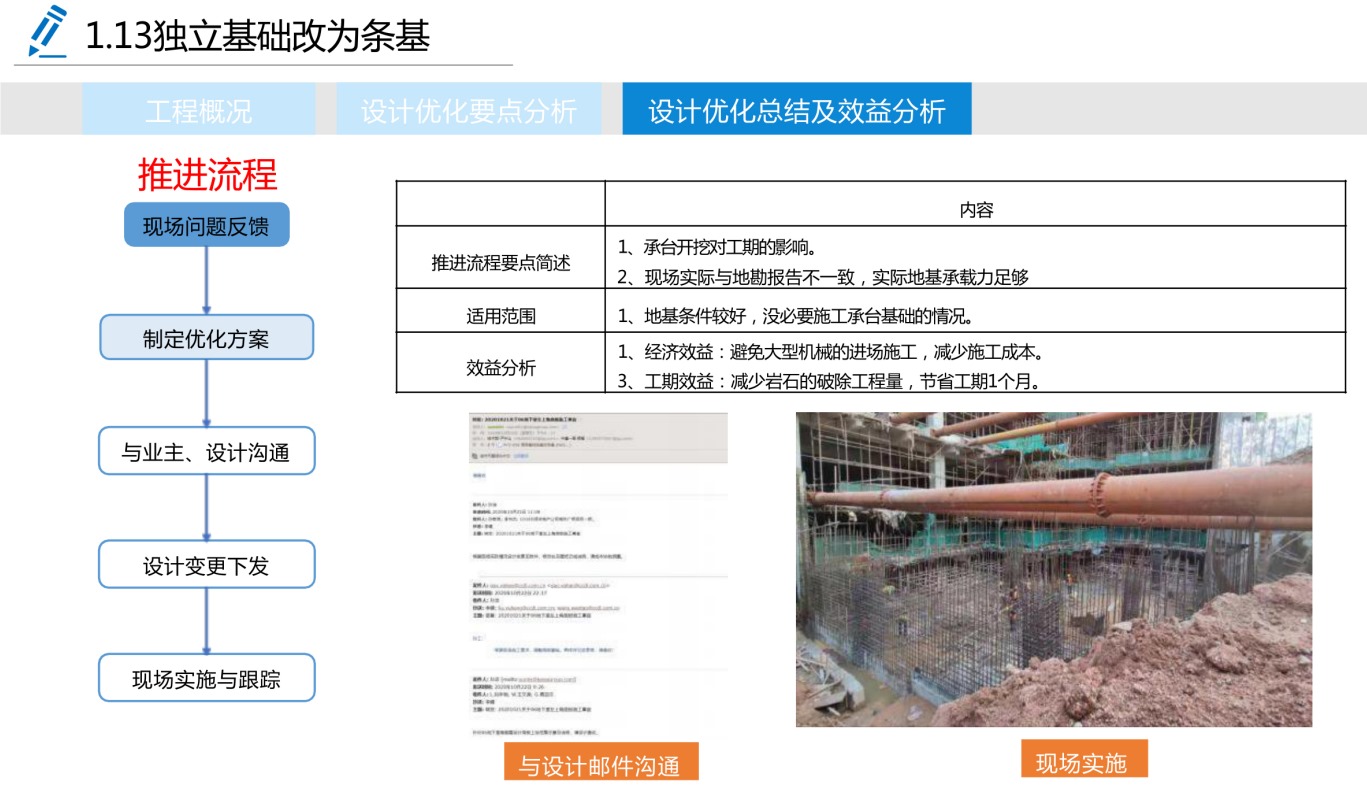
Task: Click the 现场问题反馈 flowchart box
Action: click(x=206, y=226)
